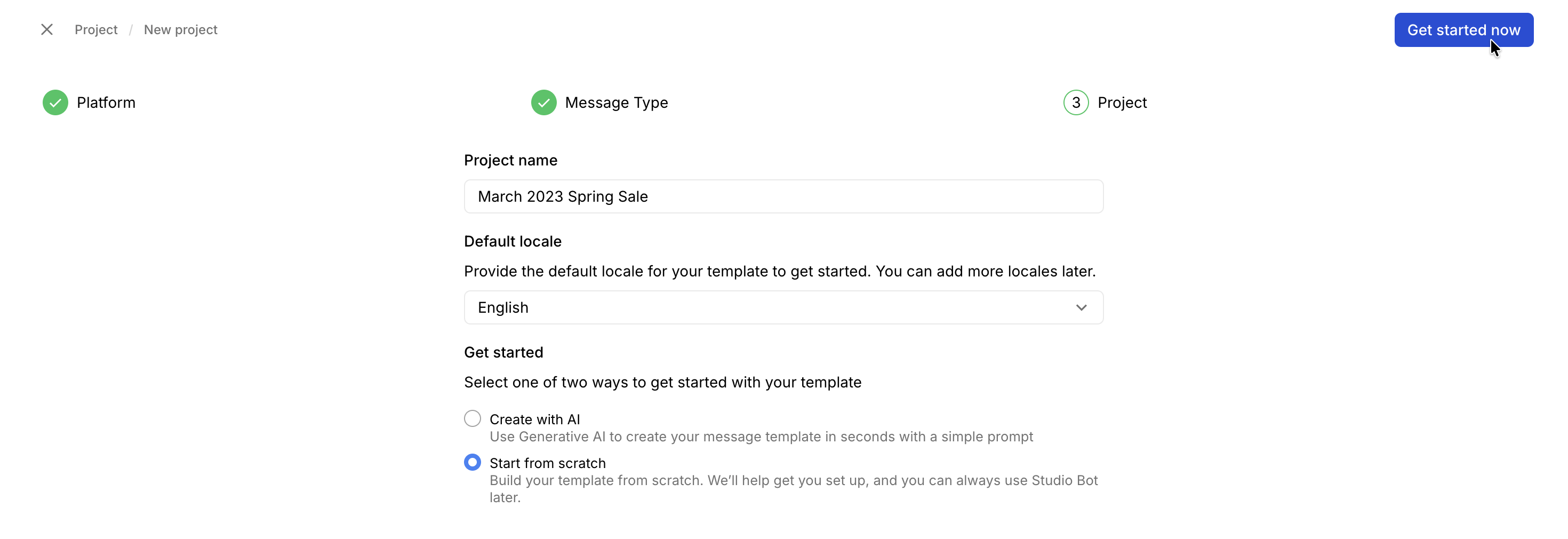Screen dimensions: 1568x539
Task: Click the New project breadcrumb
Action: point(180,30)
